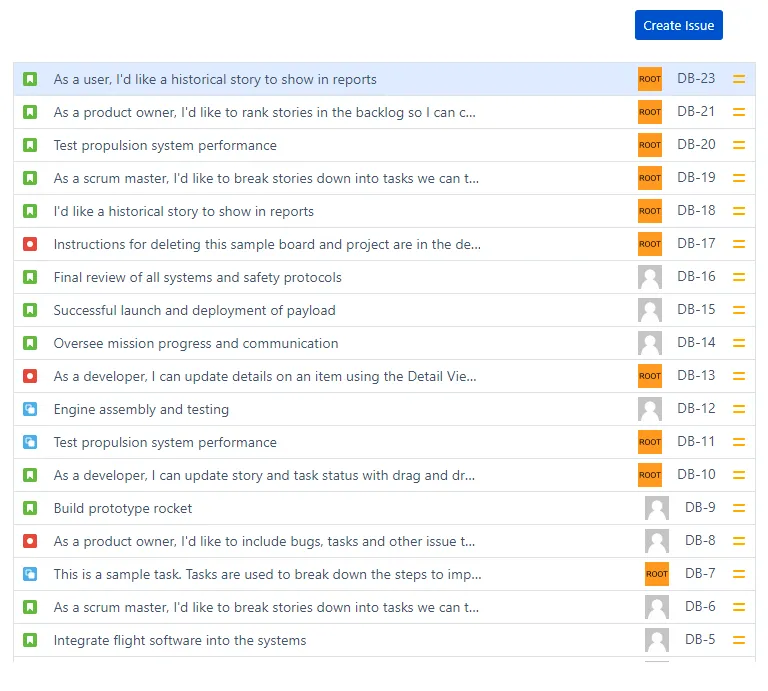Select "This is a sample task" issue
Screen dimensions: 768x691
click(267, 574)
